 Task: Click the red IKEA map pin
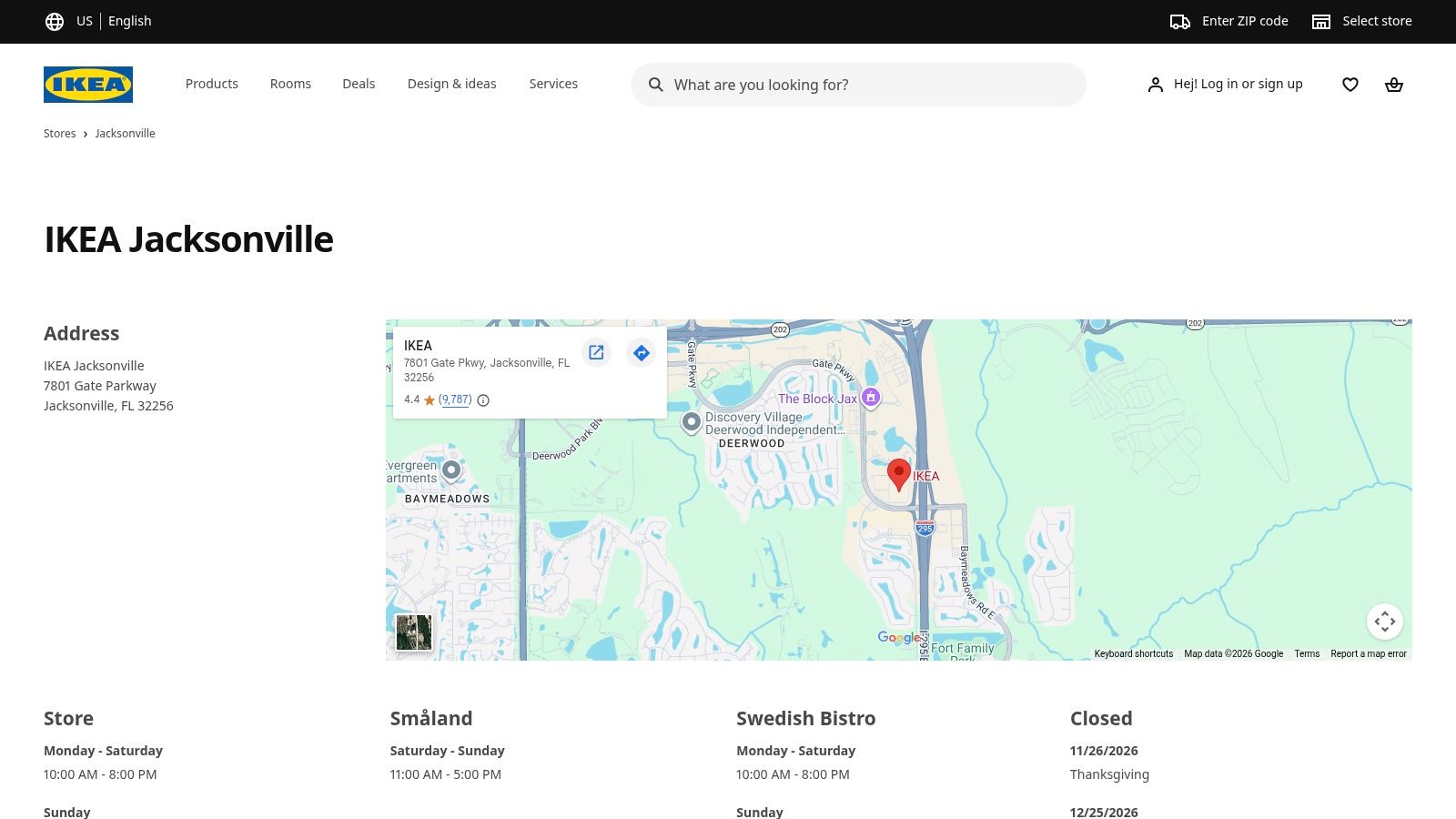[x=898, y=475]
